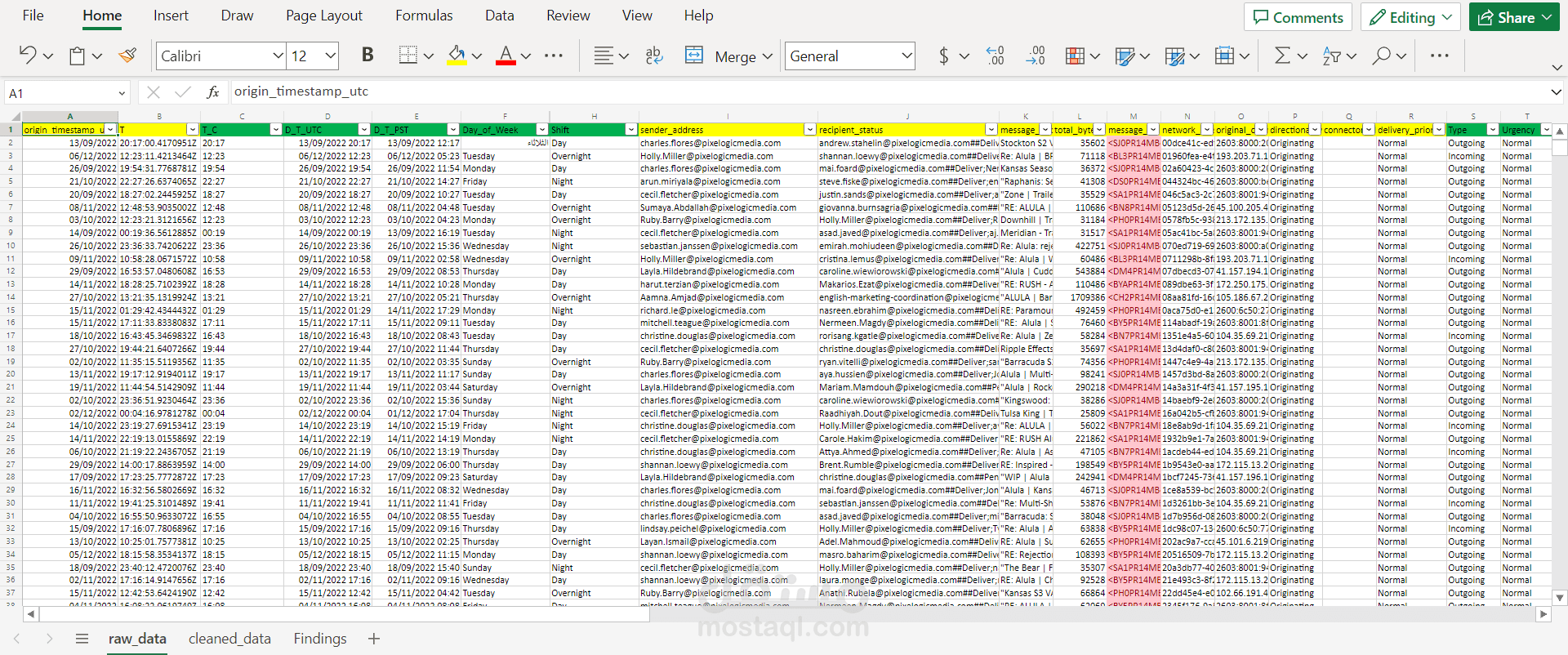Image resolution: width=1568 pixels, height=655 pixels.
Task: Click the formula bar input field
Action: [889, 92]
